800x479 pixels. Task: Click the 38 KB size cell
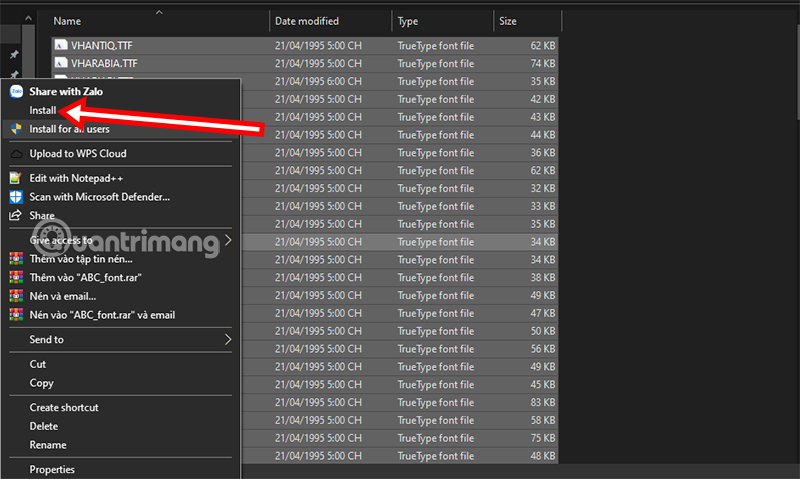click(543, 277)
